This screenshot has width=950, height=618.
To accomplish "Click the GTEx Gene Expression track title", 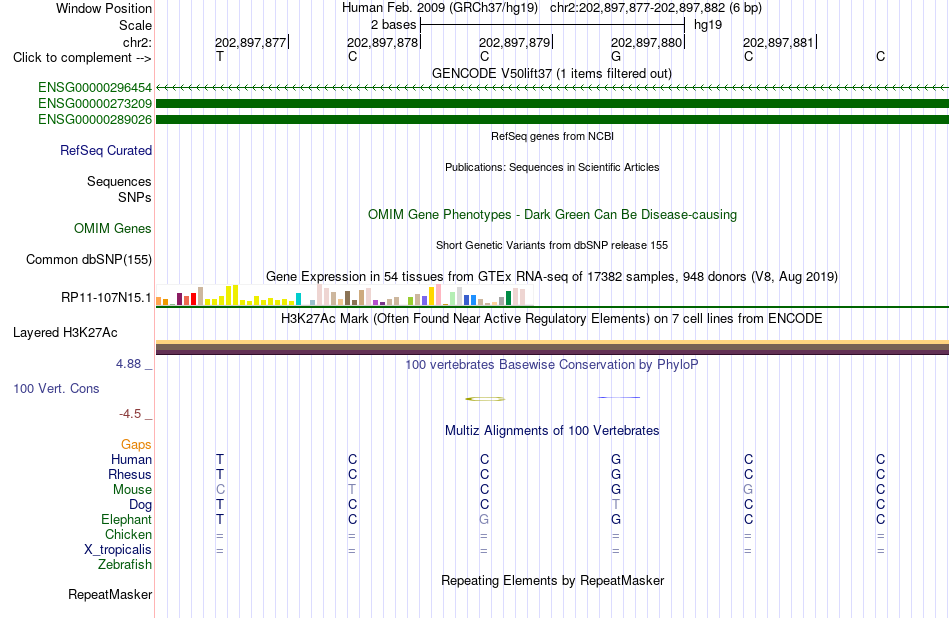I will [x=552, y=277].
